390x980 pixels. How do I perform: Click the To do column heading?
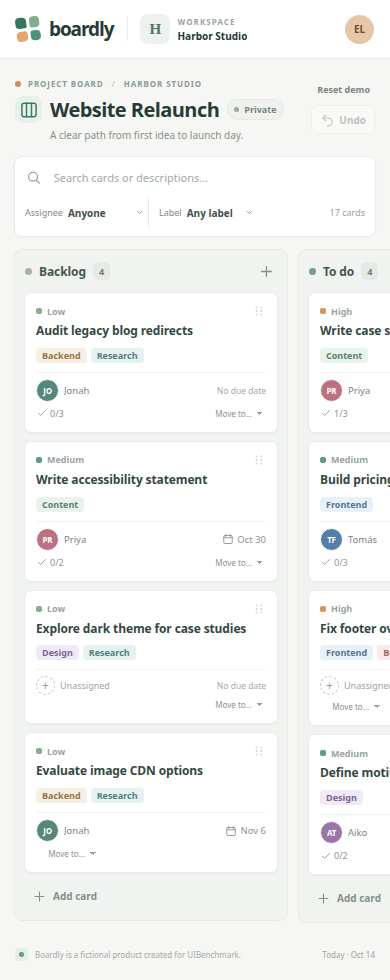tap(339, 271)
